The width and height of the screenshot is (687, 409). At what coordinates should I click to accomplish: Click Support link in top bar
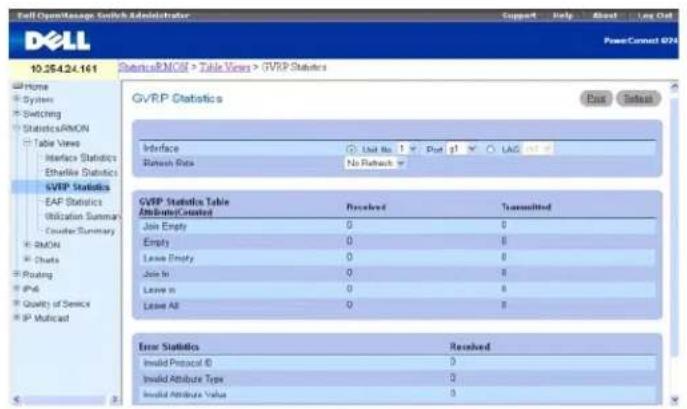519,16
